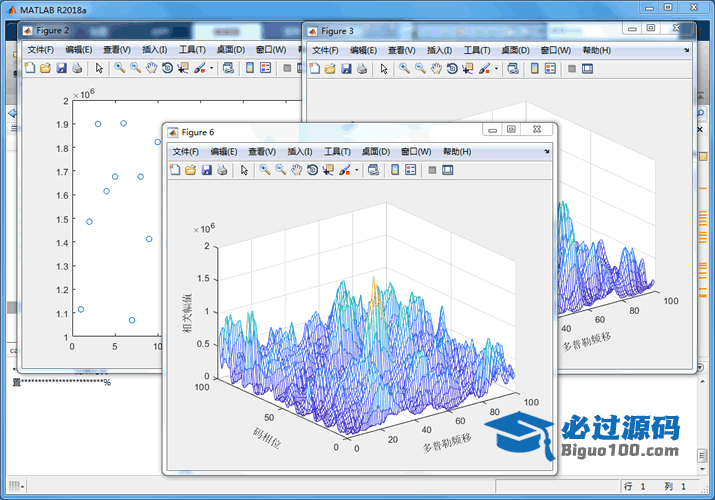Open 帮助(H) menu in Figure 3
Screen dimensions: 715x500
[x=596, y=50]
